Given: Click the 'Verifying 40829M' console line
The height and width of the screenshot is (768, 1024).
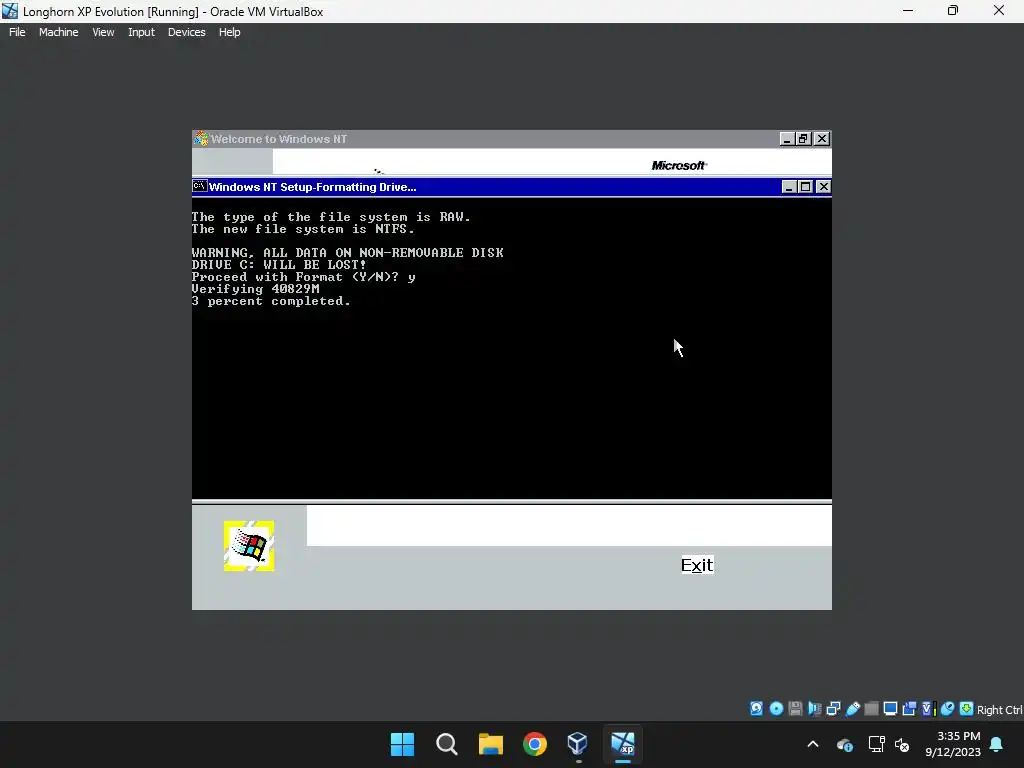Looking at the screenshot, I should 255,289.
